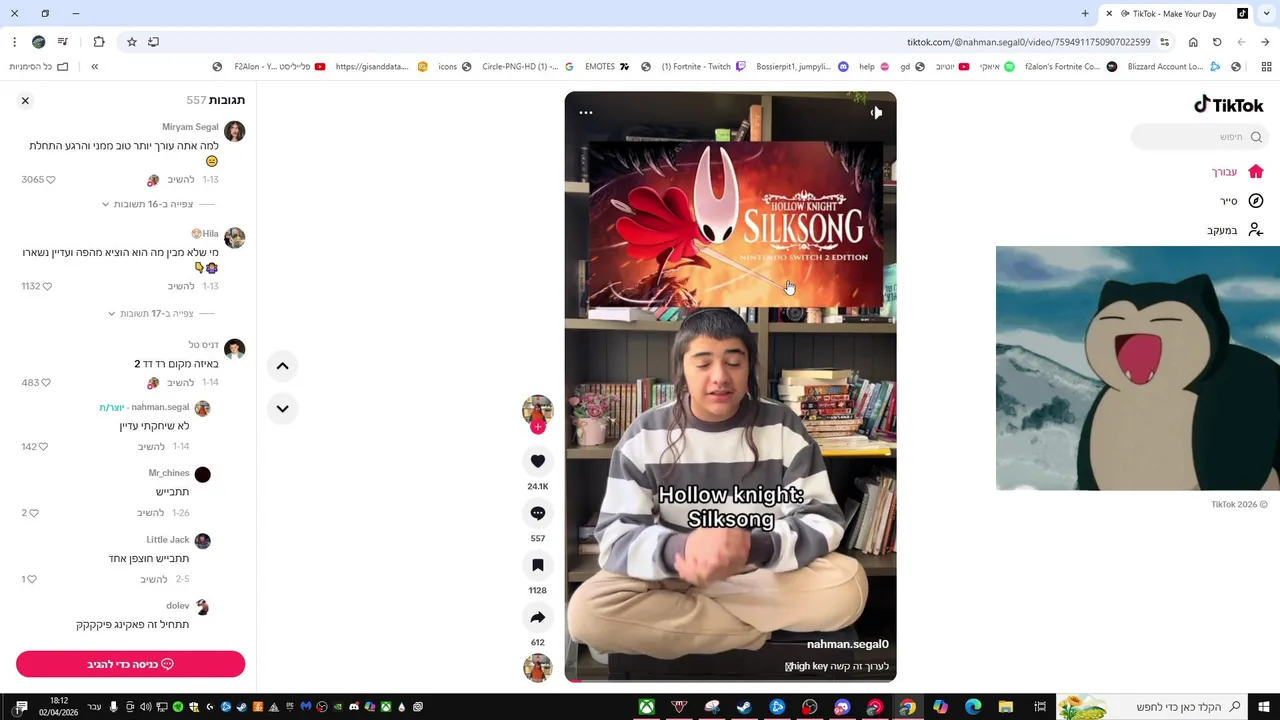Go to previous video with up arrow
Viewport: 1280px width, 720px height.
tap(282, 366)
